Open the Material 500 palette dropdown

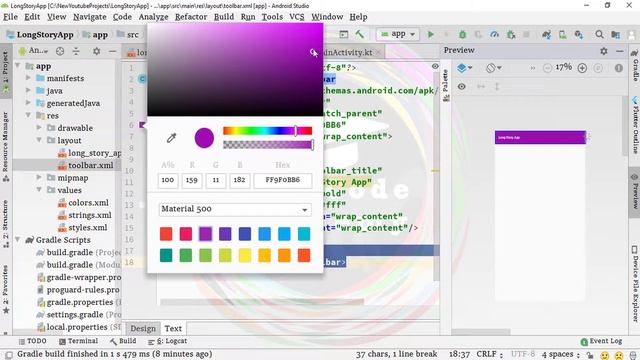click(x=235, y=209)
